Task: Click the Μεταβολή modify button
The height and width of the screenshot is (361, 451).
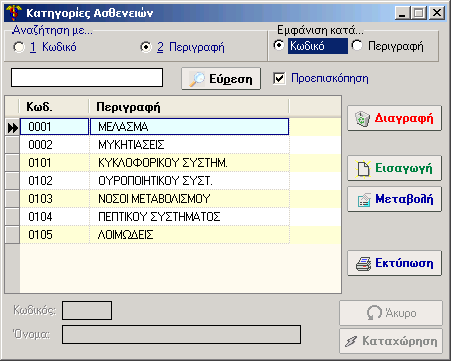Action: [x=395, y=199]
